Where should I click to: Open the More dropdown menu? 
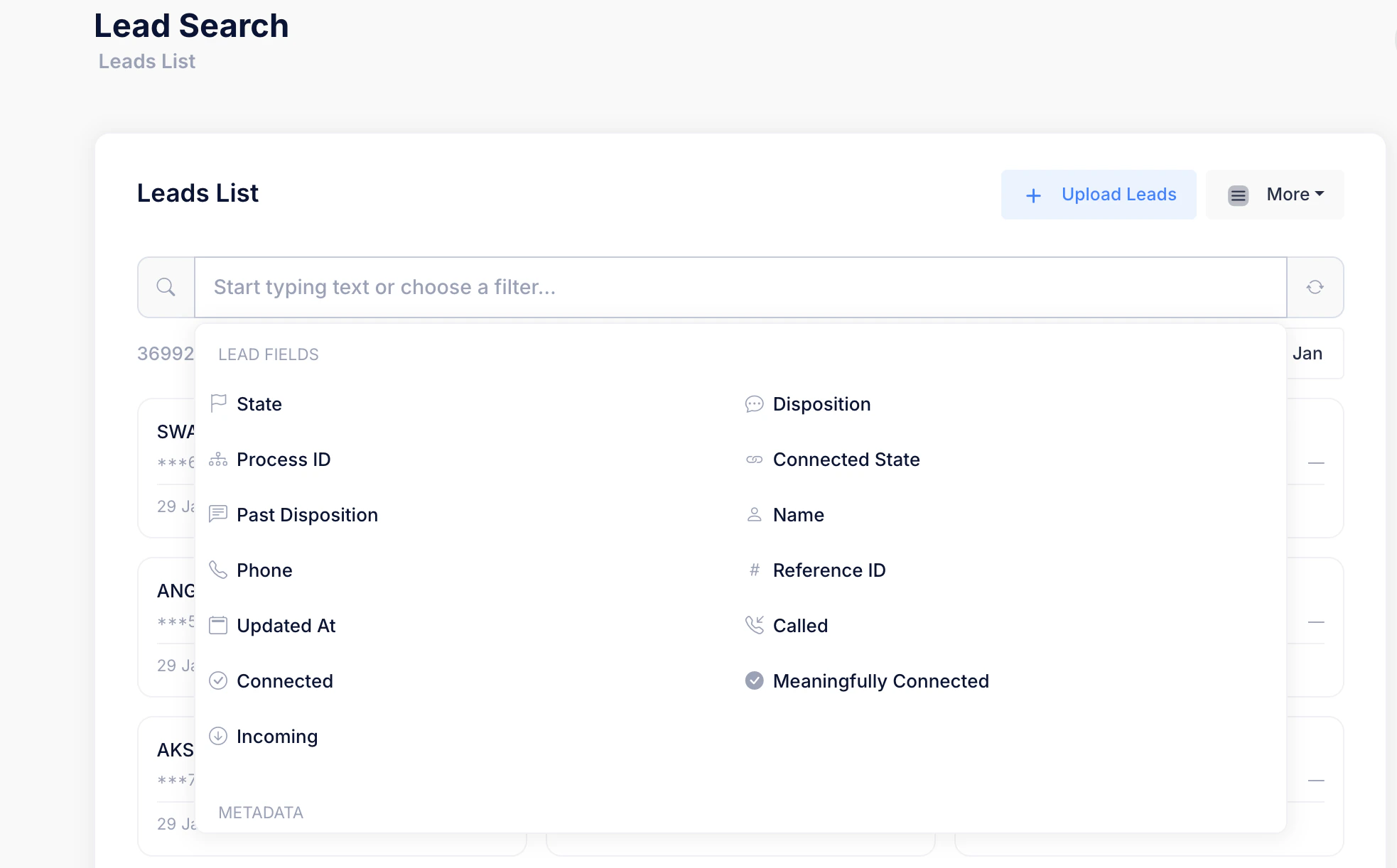(x=1295, y=194)
